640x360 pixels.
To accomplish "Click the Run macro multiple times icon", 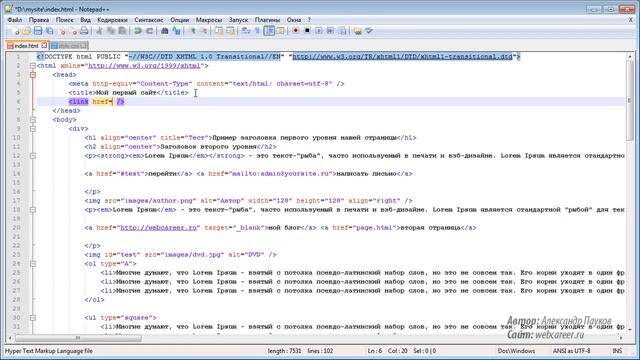I will pyautogui.click(x=330, y=31).
